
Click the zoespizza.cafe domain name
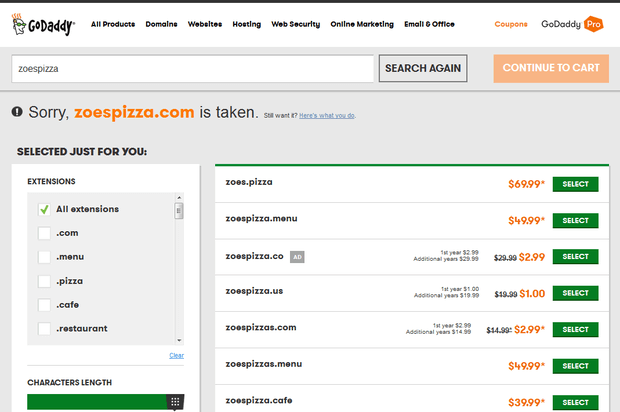tap(259, 401)
